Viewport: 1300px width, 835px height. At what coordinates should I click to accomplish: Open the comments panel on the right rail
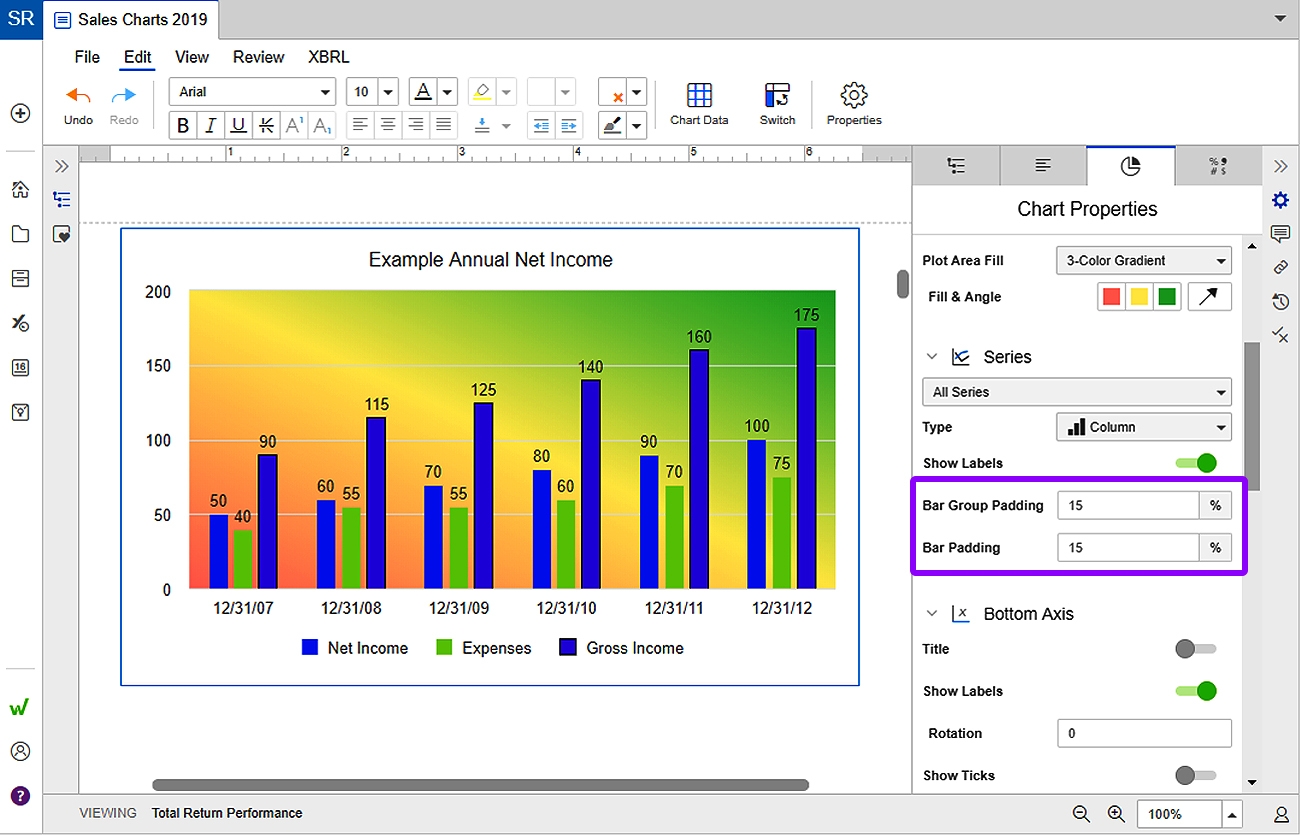(x=1281, y=234)
